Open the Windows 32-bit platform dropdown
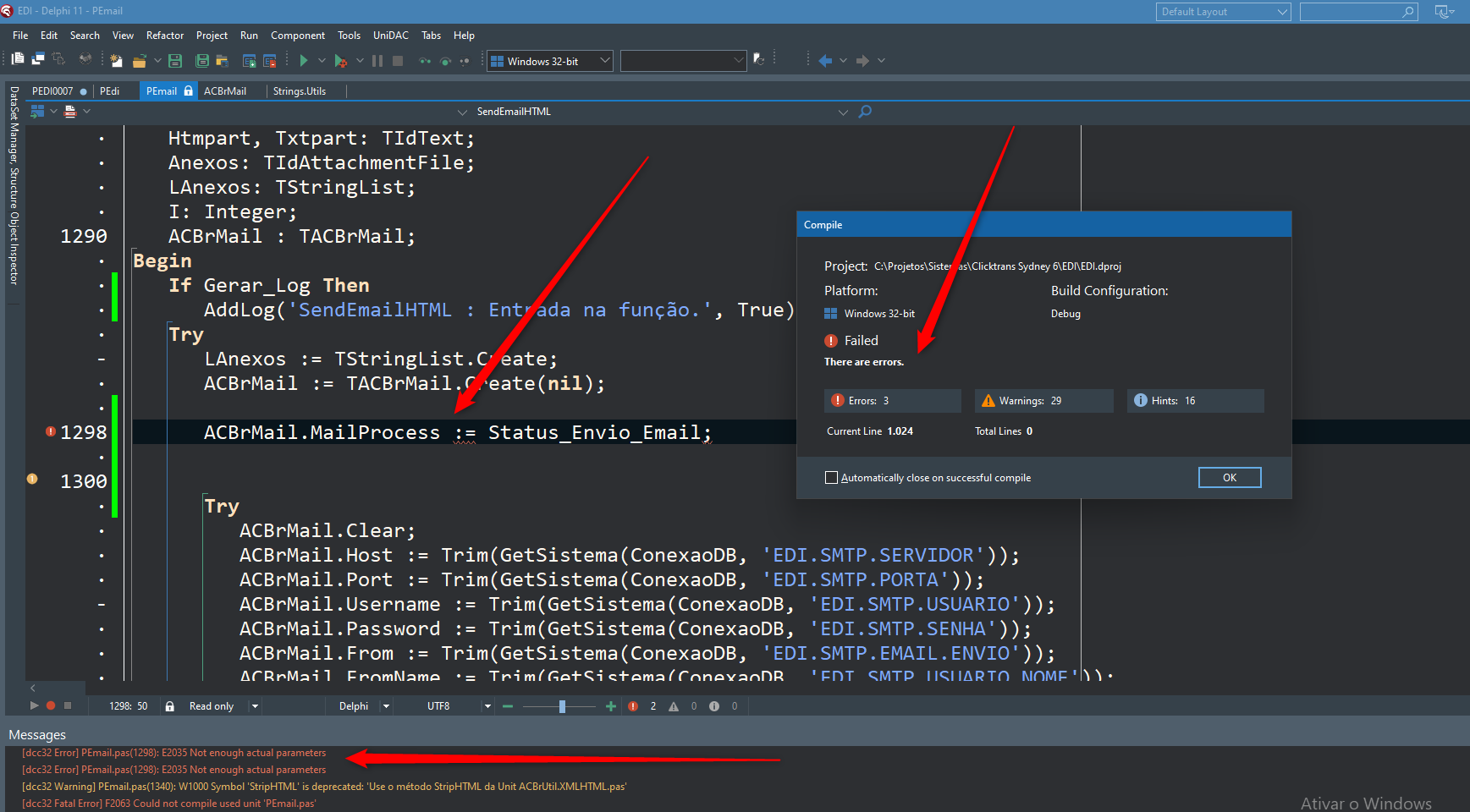Screen dimensions: 1470x812 (549, 61)
